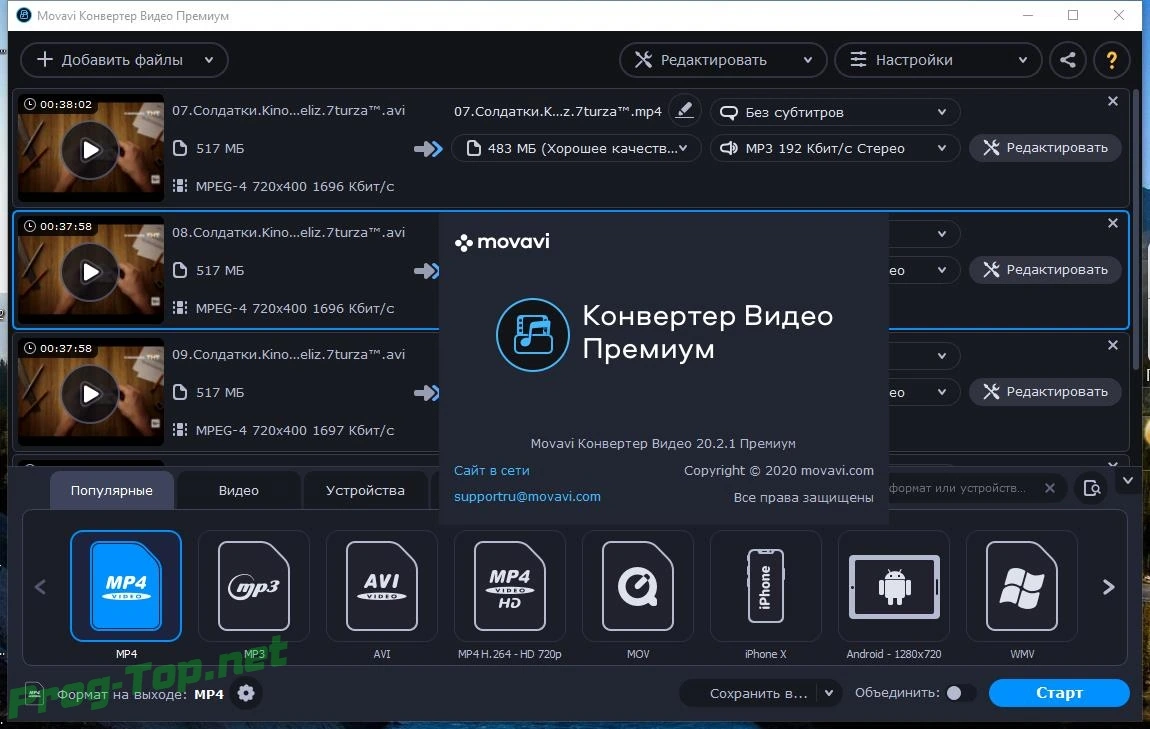The image size is (1150, 729).
Task: Open Без субтитров subtitles dropdown
Action: pyautogui.click(x=835, y=112)
